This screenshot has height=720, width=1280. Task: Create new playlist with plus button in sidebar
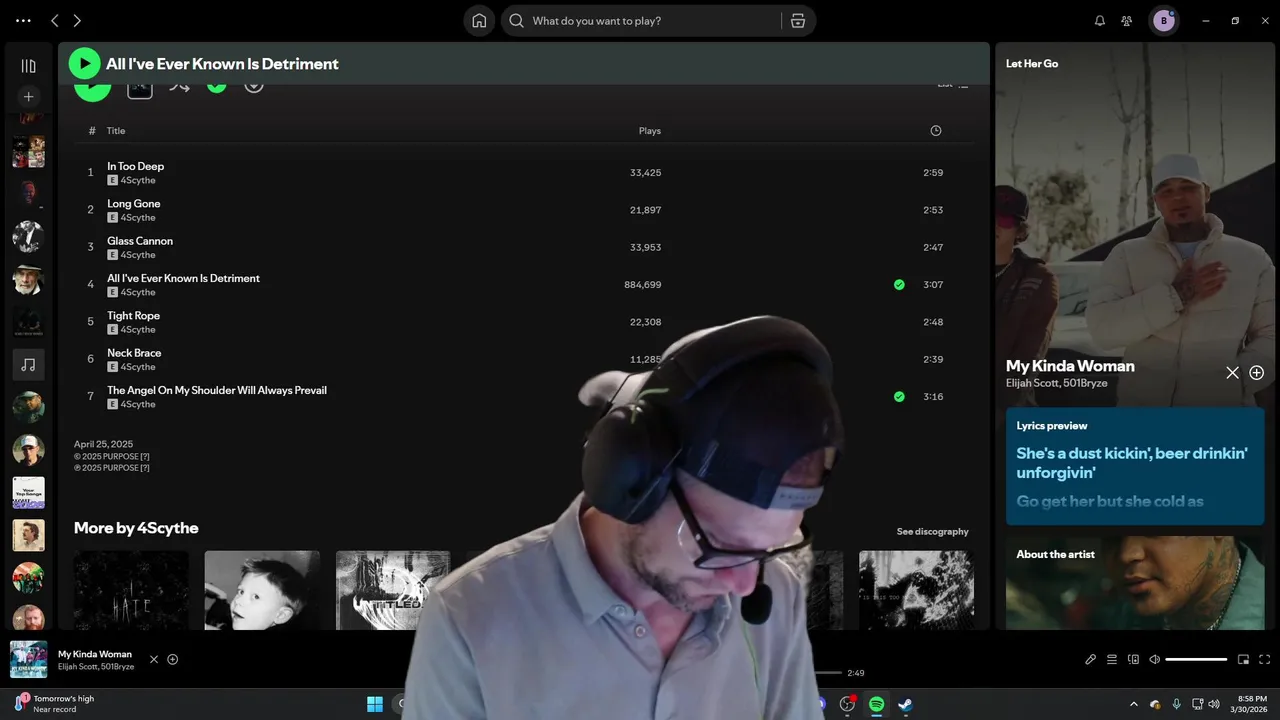28,97
